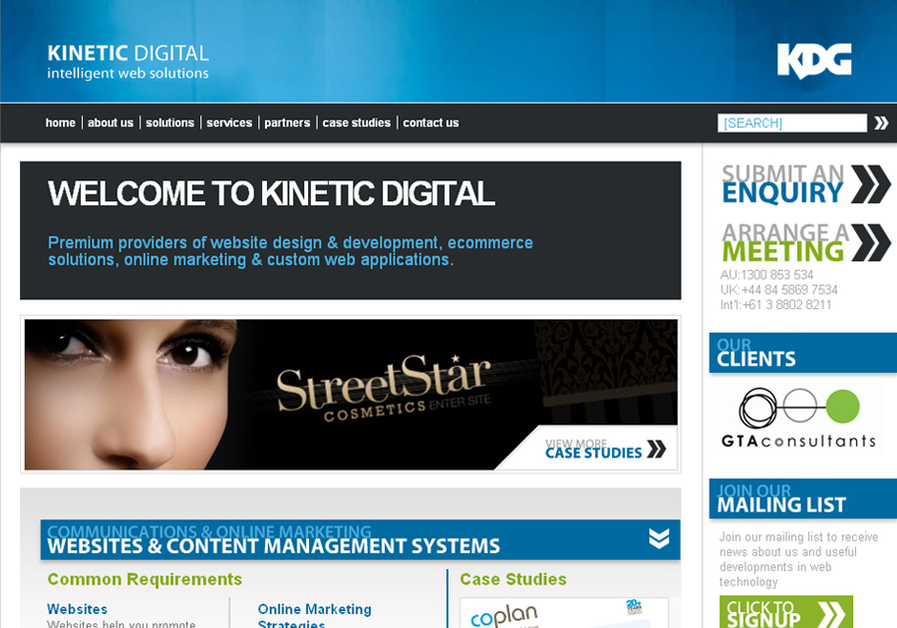Click the KDG logo icon

814,61
